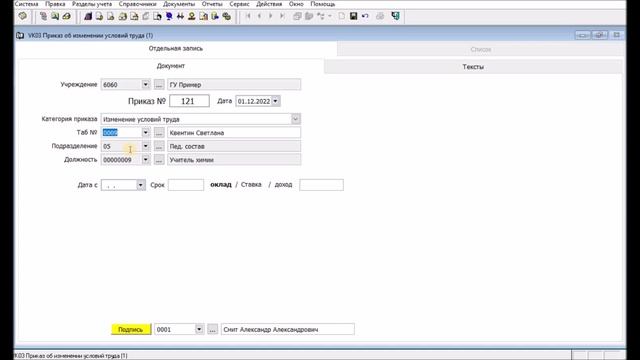Click the double-arrow toolbar icon
The width and height of the screenshot is (640, 360).
[180, 16]
